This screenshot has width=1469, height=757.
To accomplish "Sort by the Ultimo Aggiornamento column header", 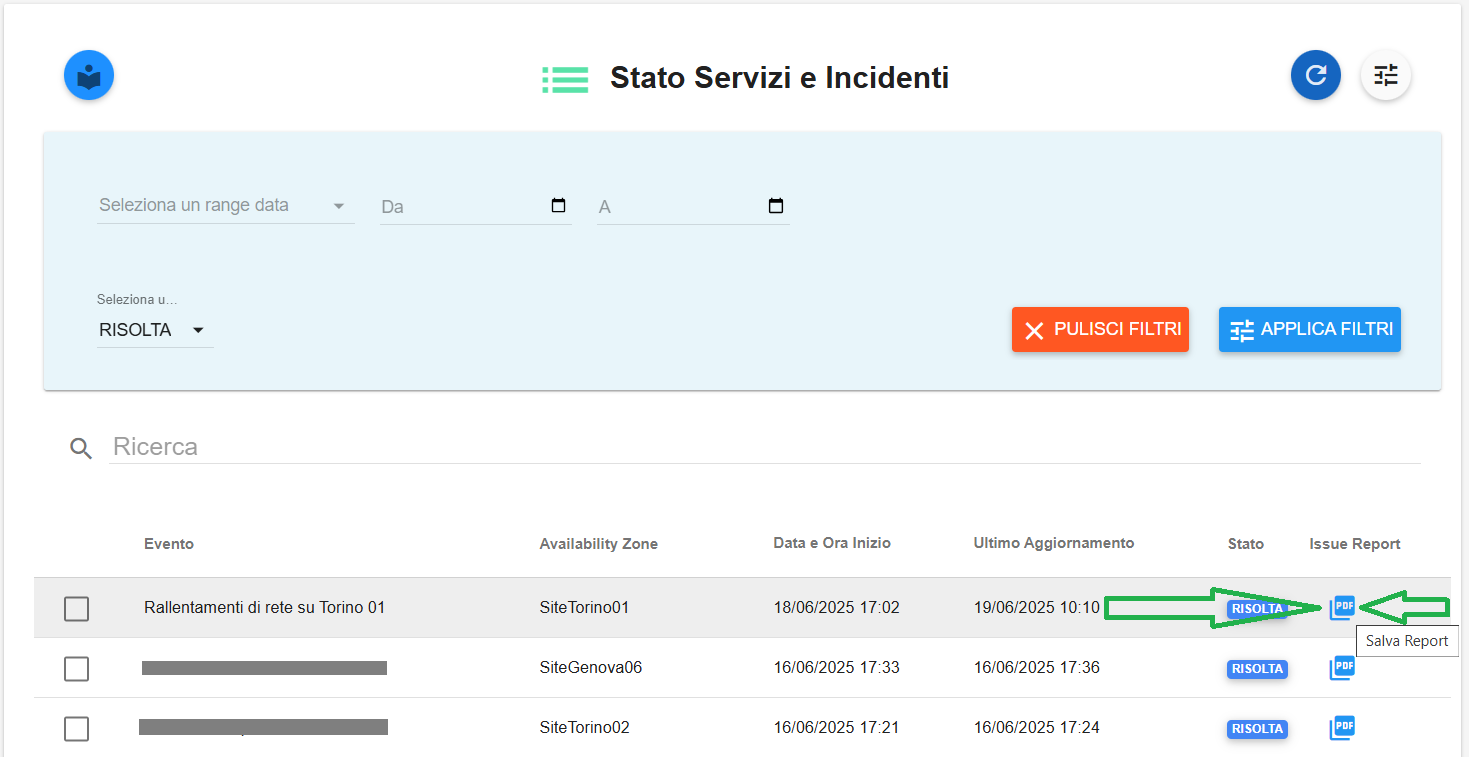I will (x=1054, y=543).
